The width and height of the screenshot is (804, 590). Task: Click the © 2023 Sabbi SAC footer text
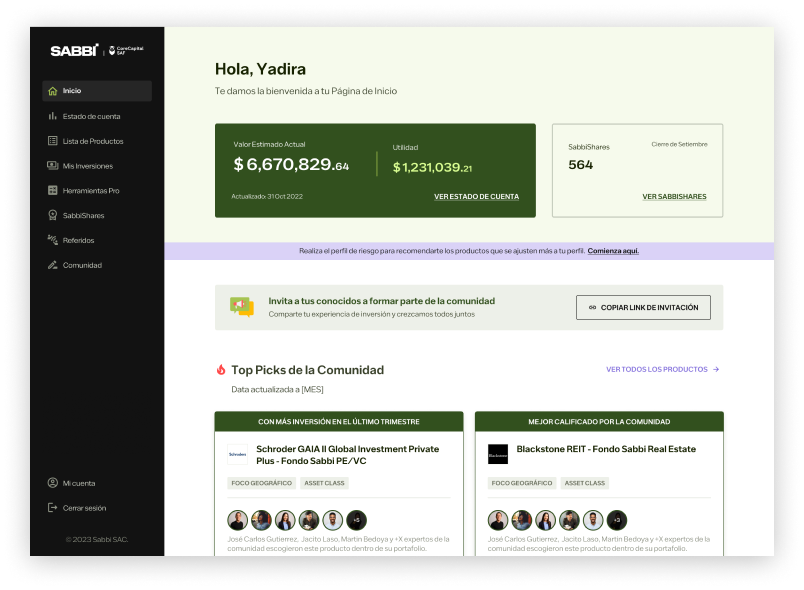click(x=97, y=539)
